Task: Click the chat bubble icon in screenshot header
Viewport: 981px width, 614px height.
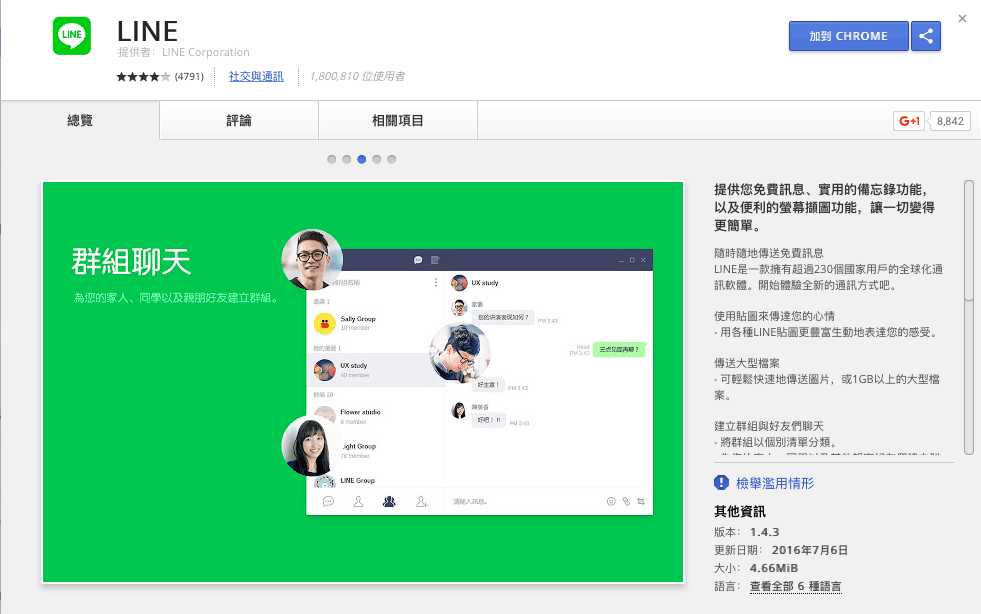Action: 418,260
